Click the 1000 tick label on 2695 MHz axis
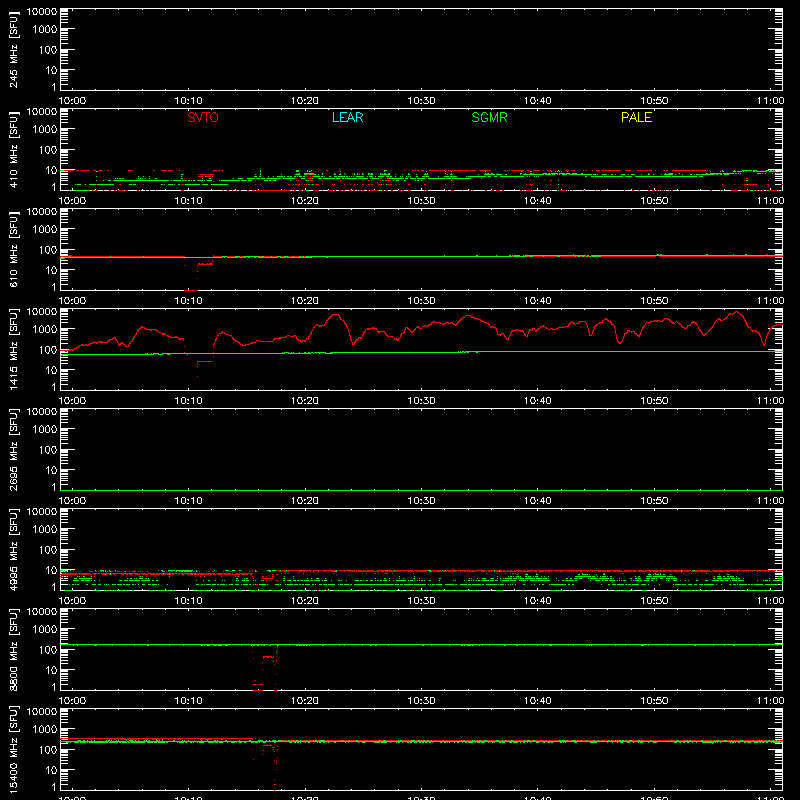 click(45, 429)
